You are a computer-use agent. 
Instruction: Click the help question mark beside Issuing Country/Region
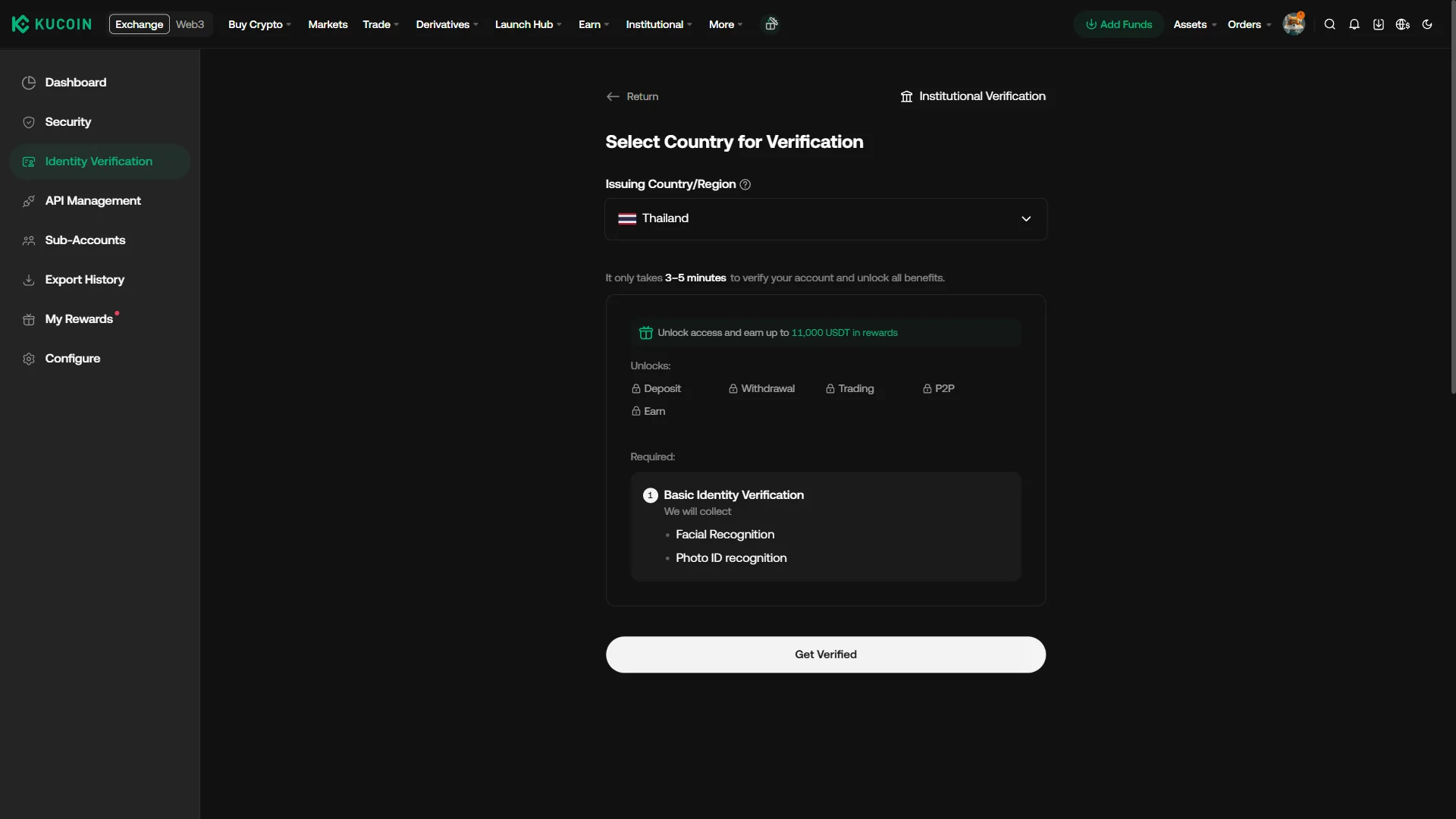(x=745, y=184)
